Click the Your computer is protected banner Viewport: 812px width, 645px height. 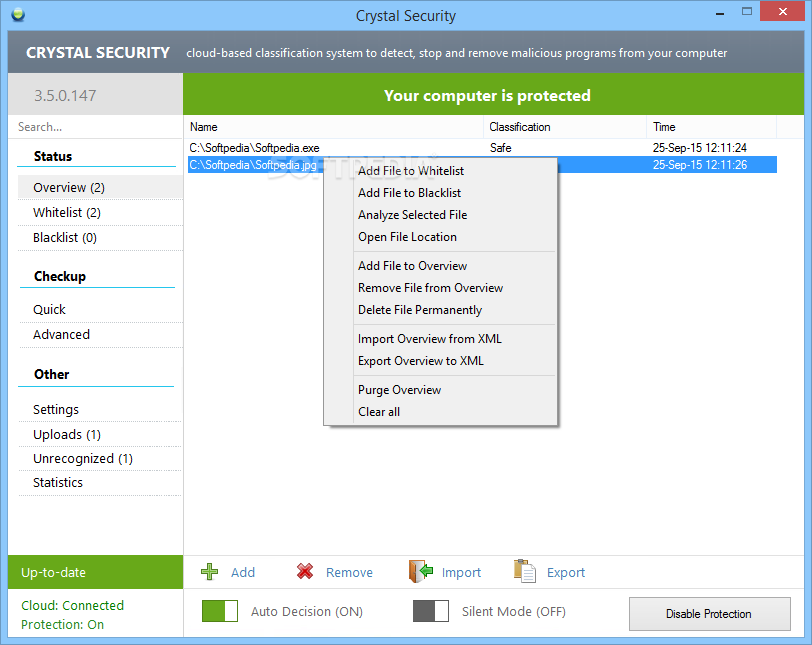point(493,94)
